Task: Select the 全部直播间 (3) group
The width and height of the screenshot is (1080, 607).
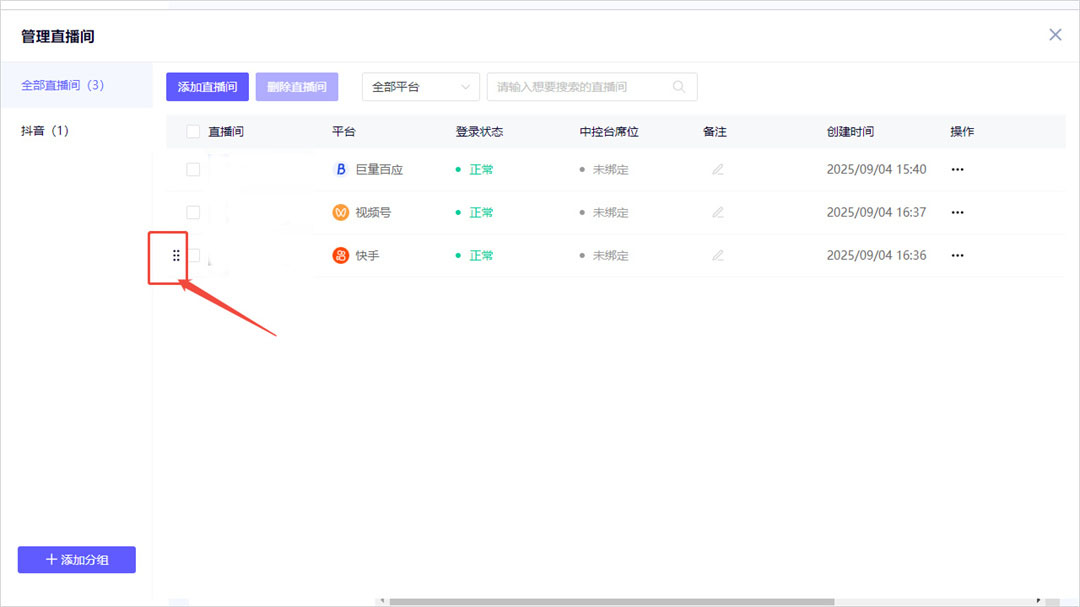Action: 76,85
